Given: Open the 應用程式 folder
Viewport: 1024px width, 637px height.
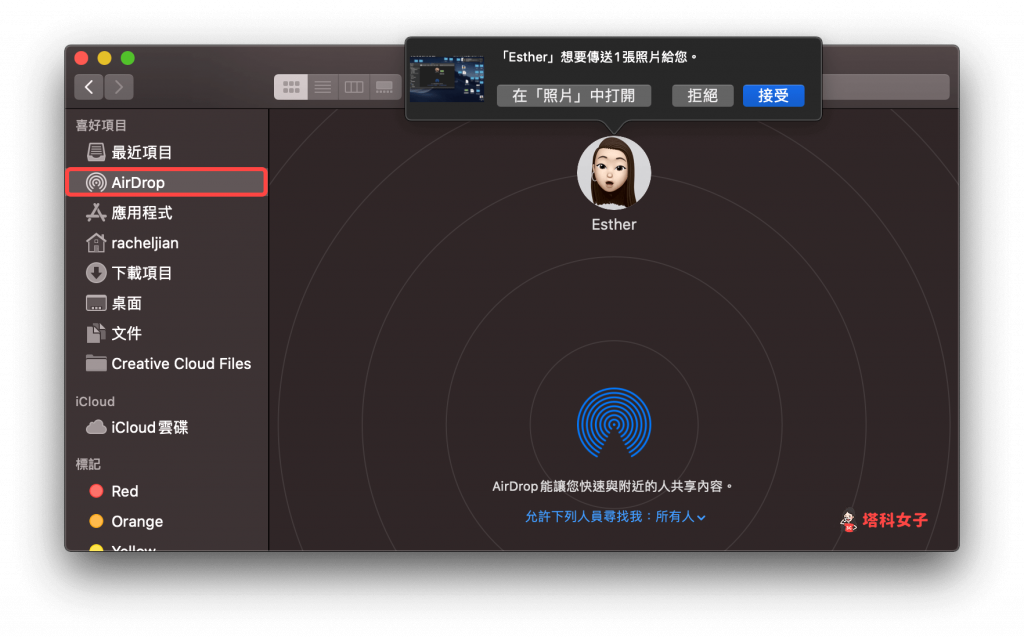Looking at the screenshot, I should (139, 212).
